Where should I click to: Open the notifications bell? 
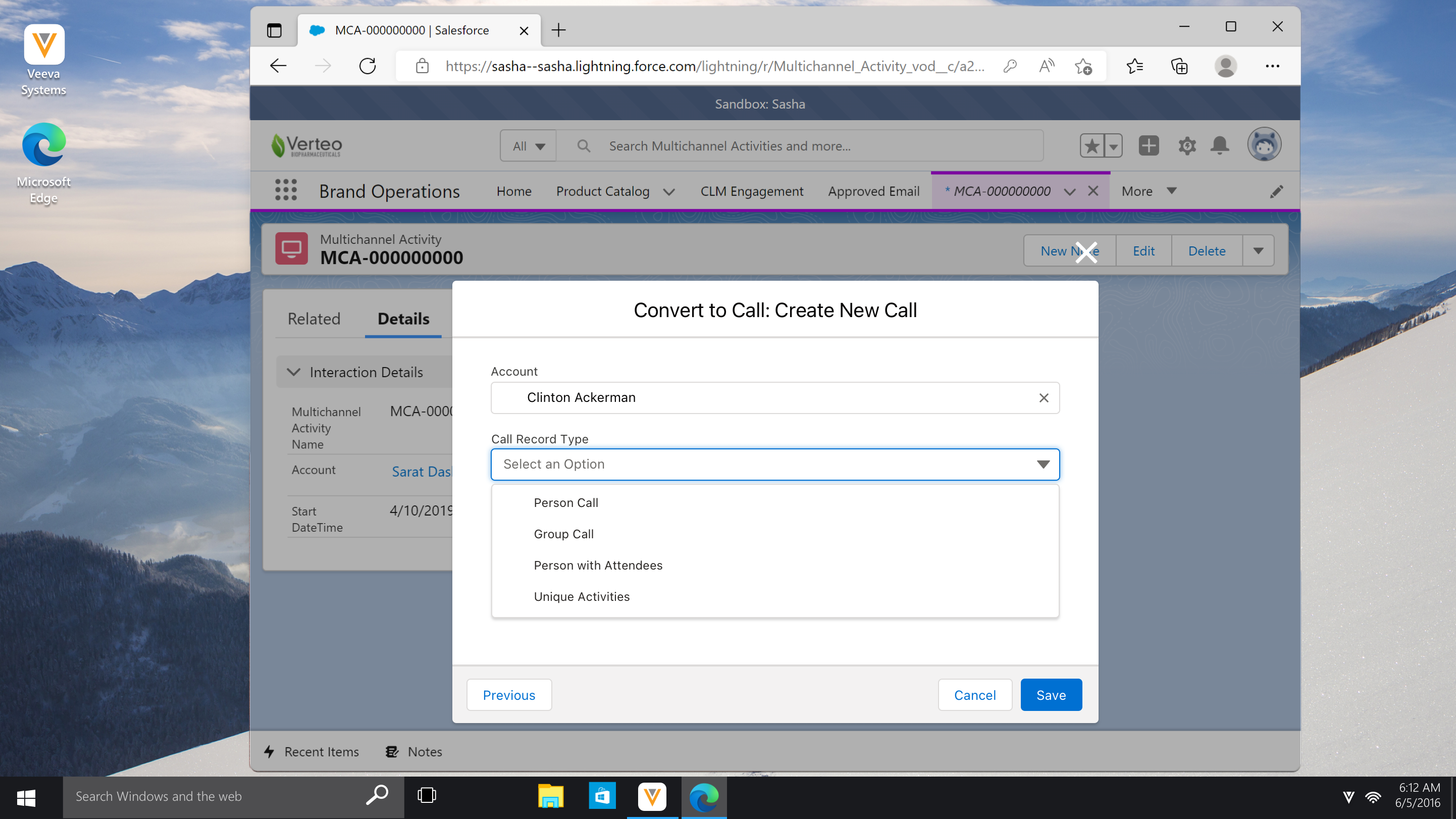1220,146
